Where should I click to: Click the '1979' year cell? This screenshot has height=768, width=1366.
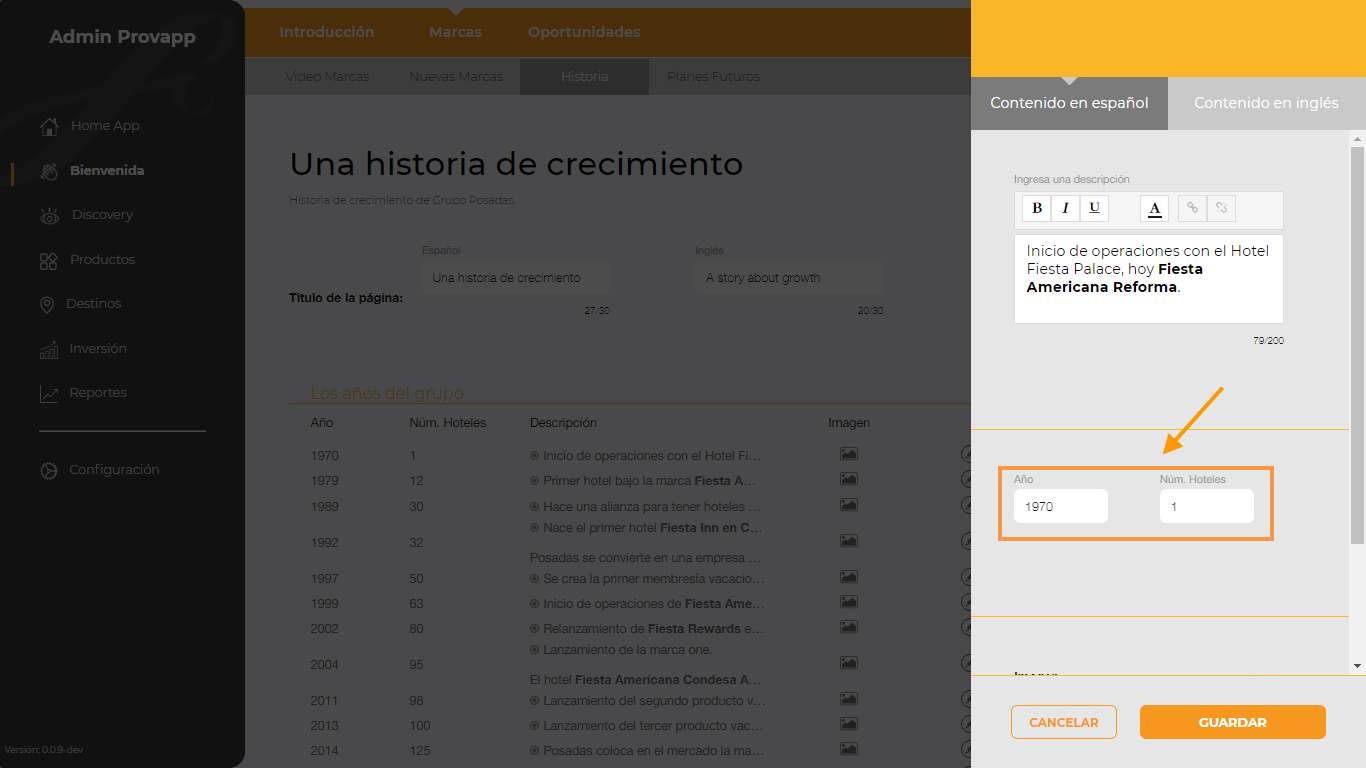(x=324, y=481)
